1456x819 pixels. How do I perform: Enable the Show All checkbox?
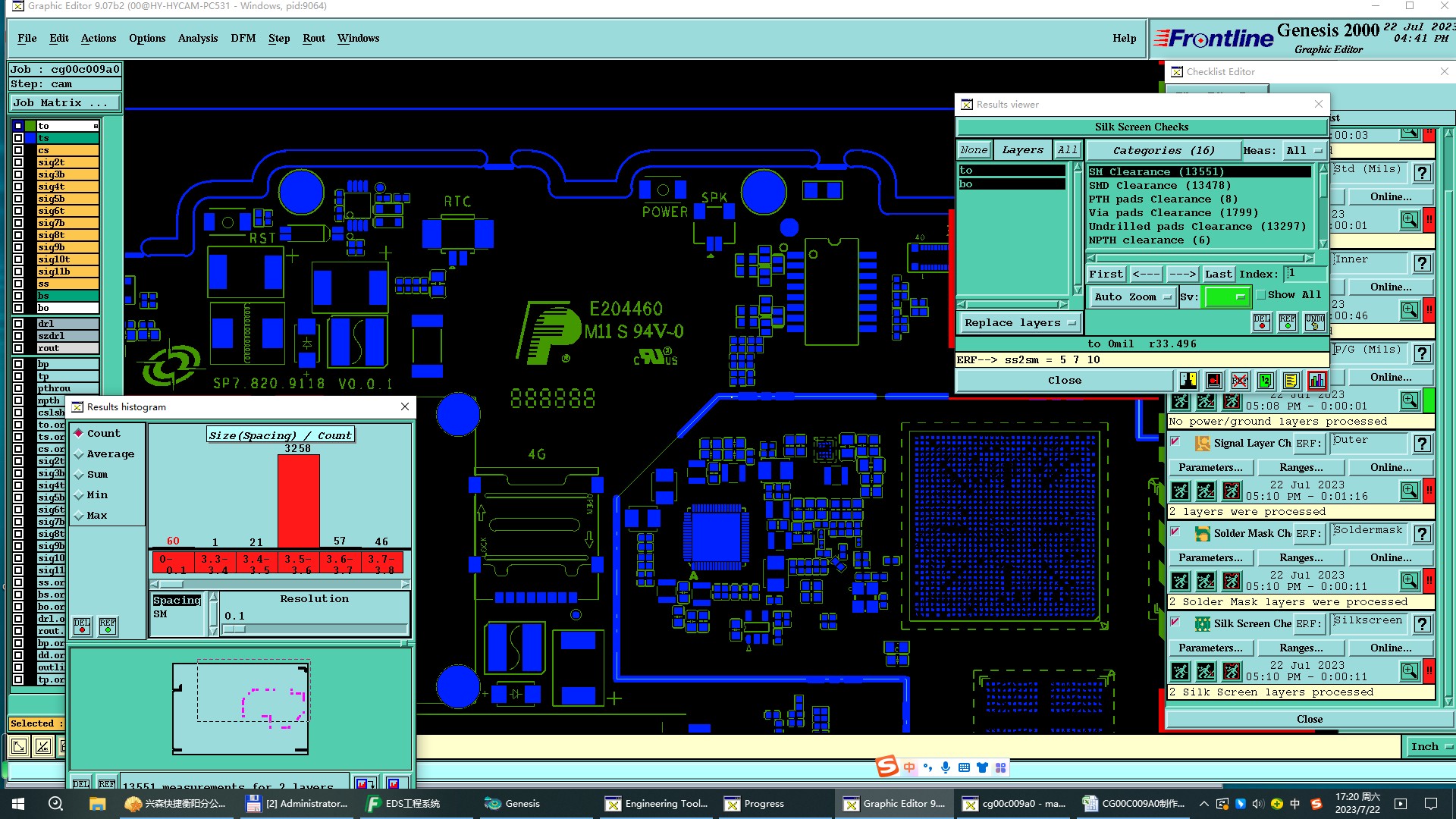(1261, 295)
